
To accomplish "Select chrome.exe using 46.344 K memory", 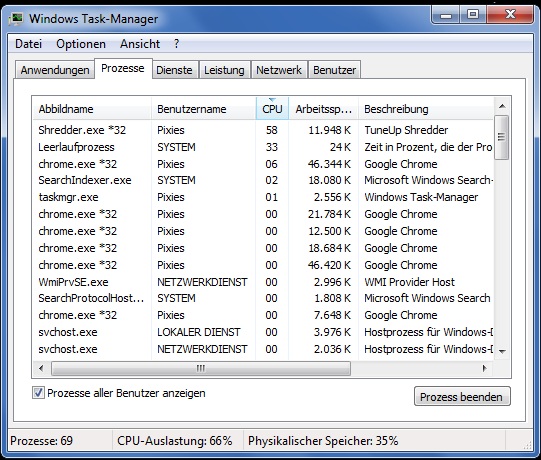I will coord(263,164).
